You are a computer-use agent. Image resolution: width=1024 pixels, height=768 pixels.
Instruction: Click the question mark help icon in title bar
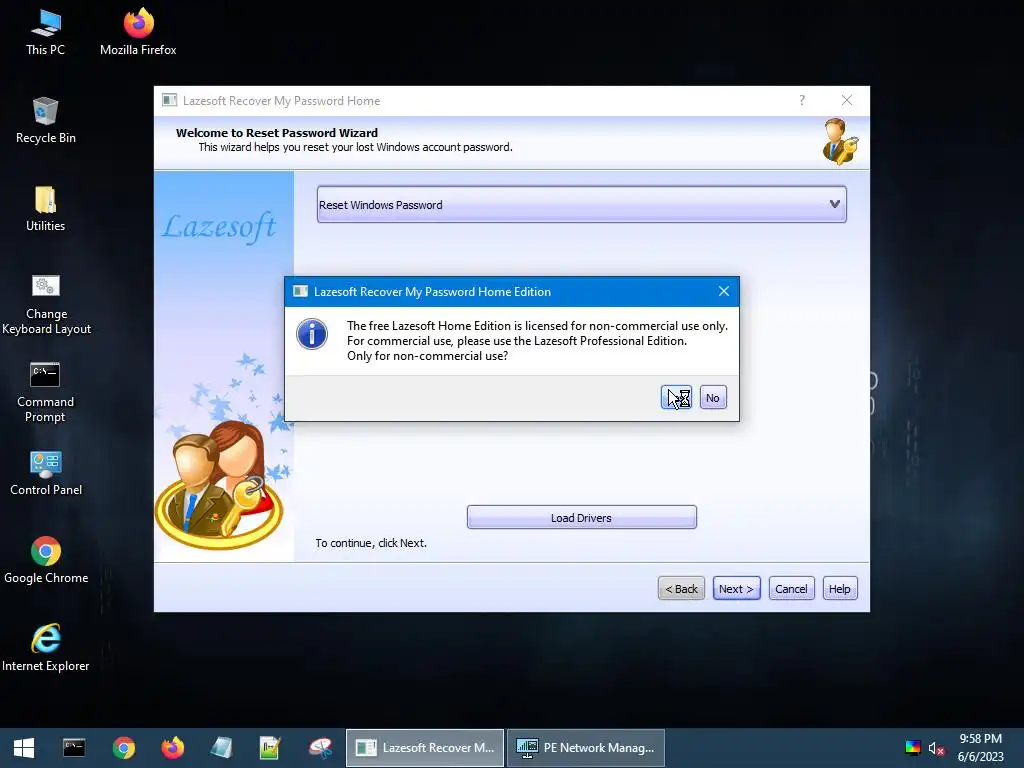802,100
